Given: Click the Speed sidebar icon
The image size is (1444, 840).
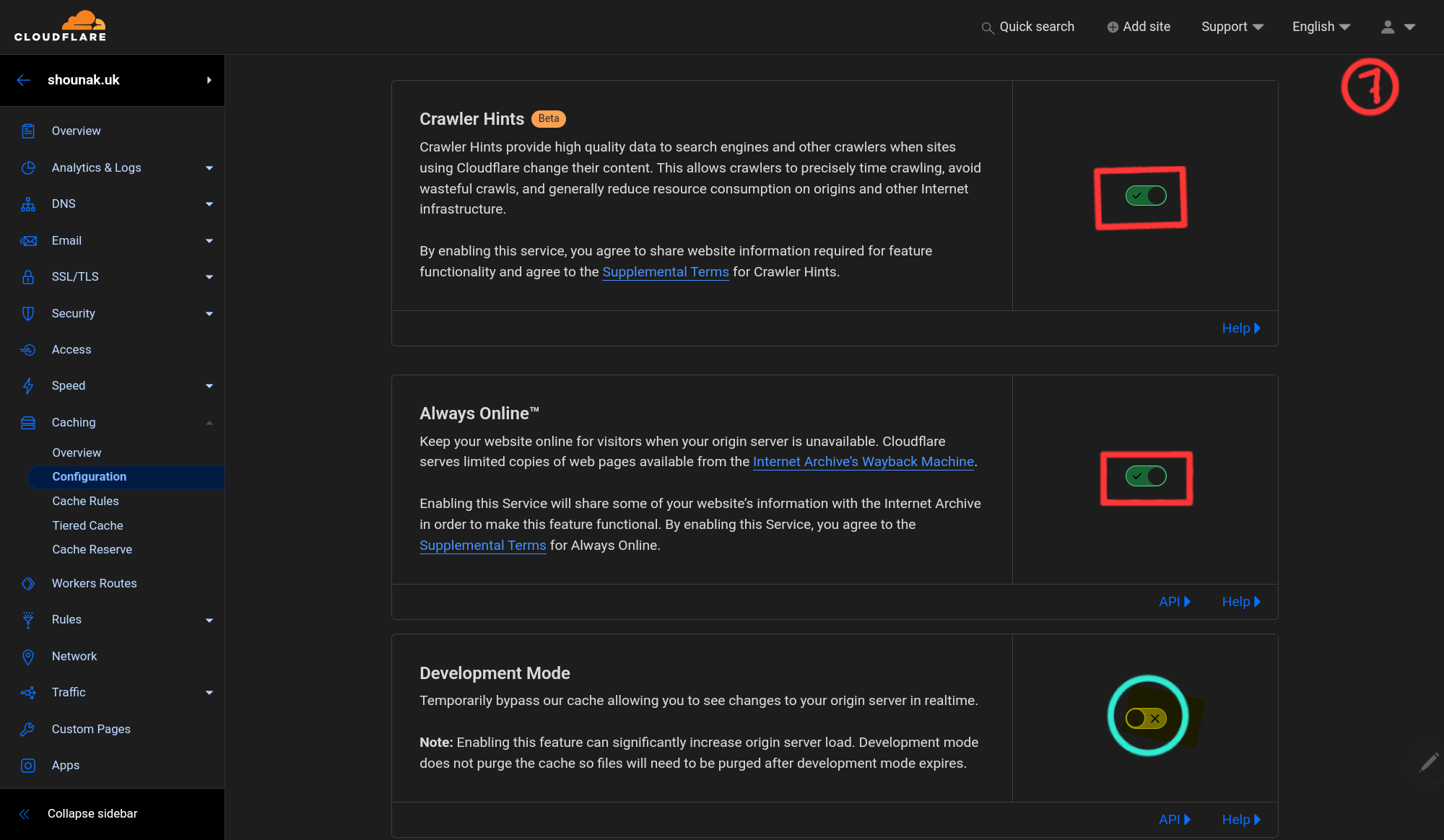Looking at the screenshot, I should [x=27, y=385].
